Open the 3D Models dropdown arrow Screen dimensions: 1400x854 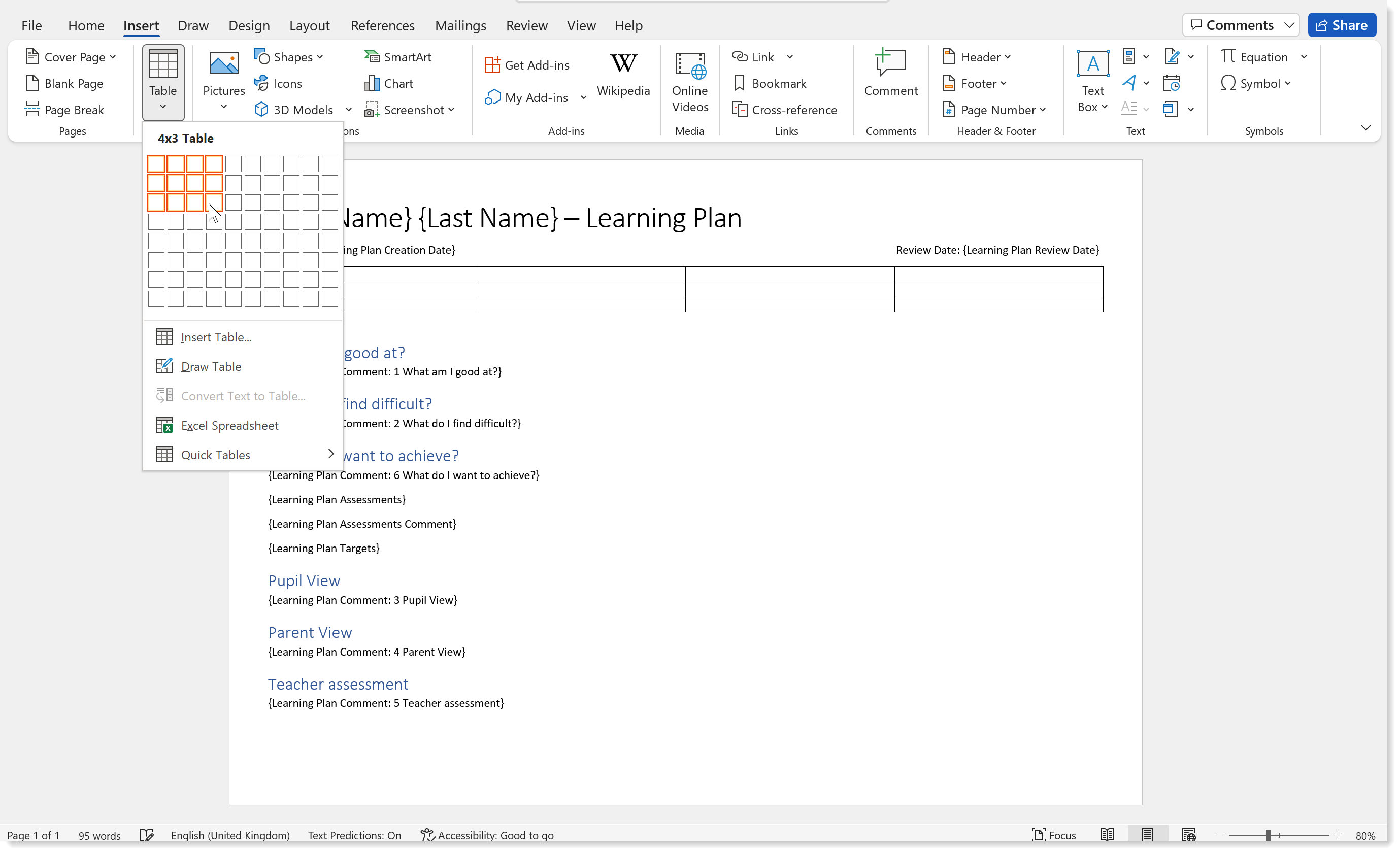pos(348,110)
